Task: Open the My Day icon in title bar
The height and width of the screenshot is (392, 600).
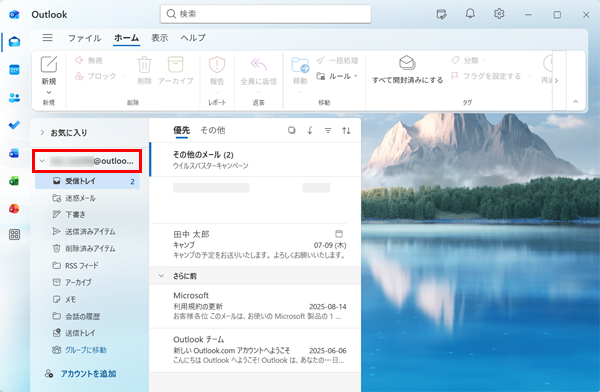Action: tap(442, 15)
